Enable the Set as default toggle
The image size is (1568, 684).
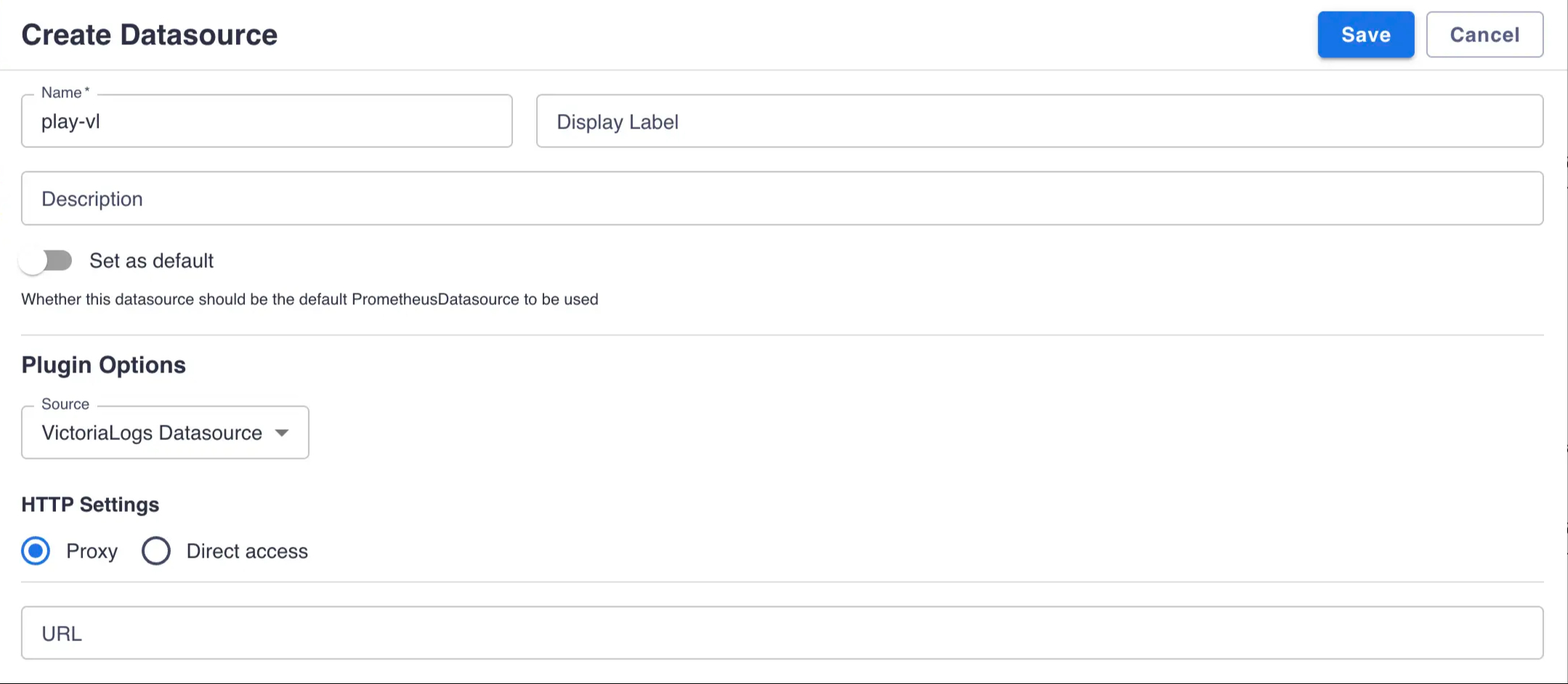coord(46,261)
